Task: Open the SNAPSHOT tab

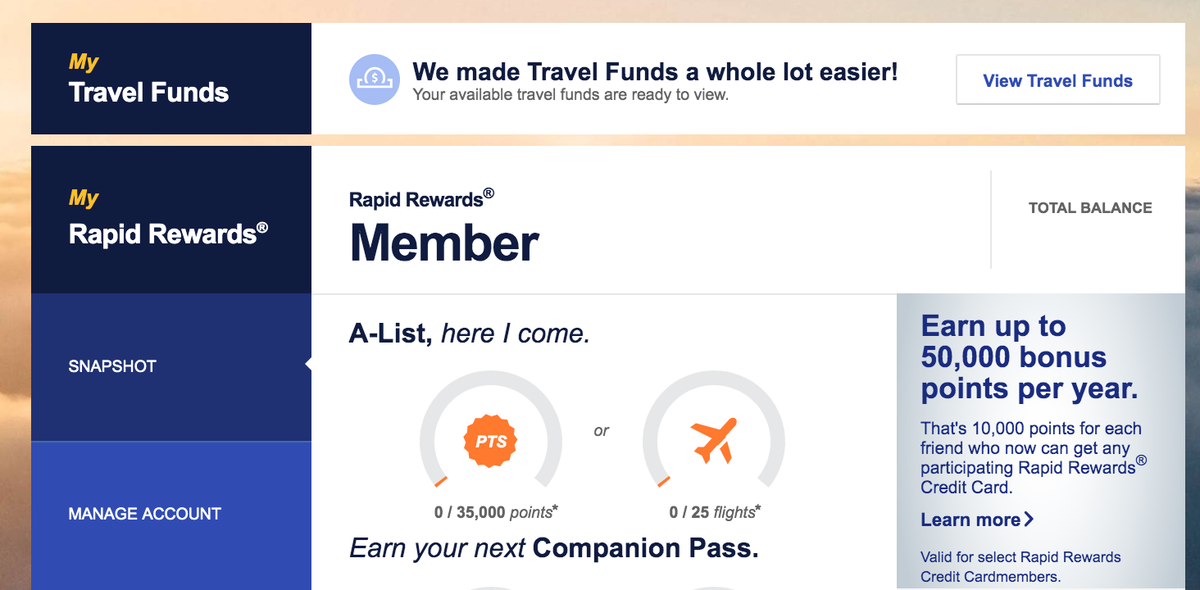Action: 113,366
